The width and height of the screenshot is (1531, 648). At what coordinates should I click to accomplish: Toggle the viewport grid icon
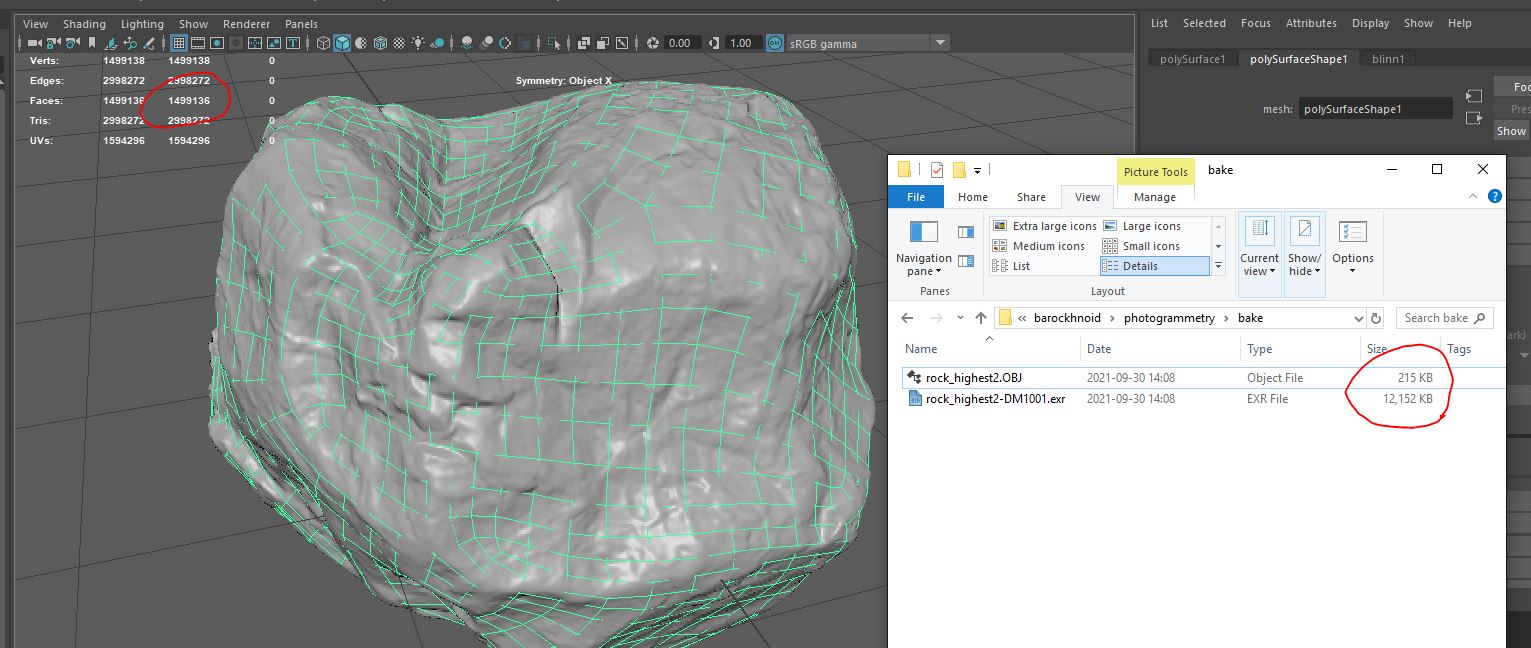click(x=179, y=43)
